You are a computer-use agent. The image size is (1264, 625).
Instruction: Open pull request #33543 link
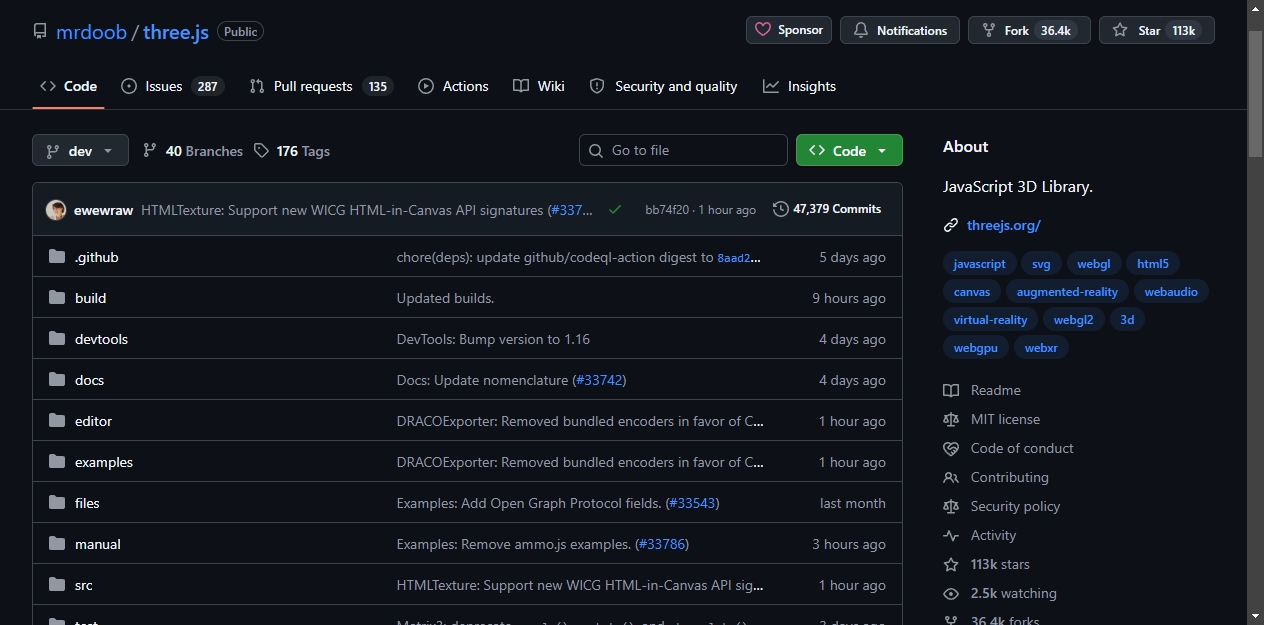coord(692,503)
